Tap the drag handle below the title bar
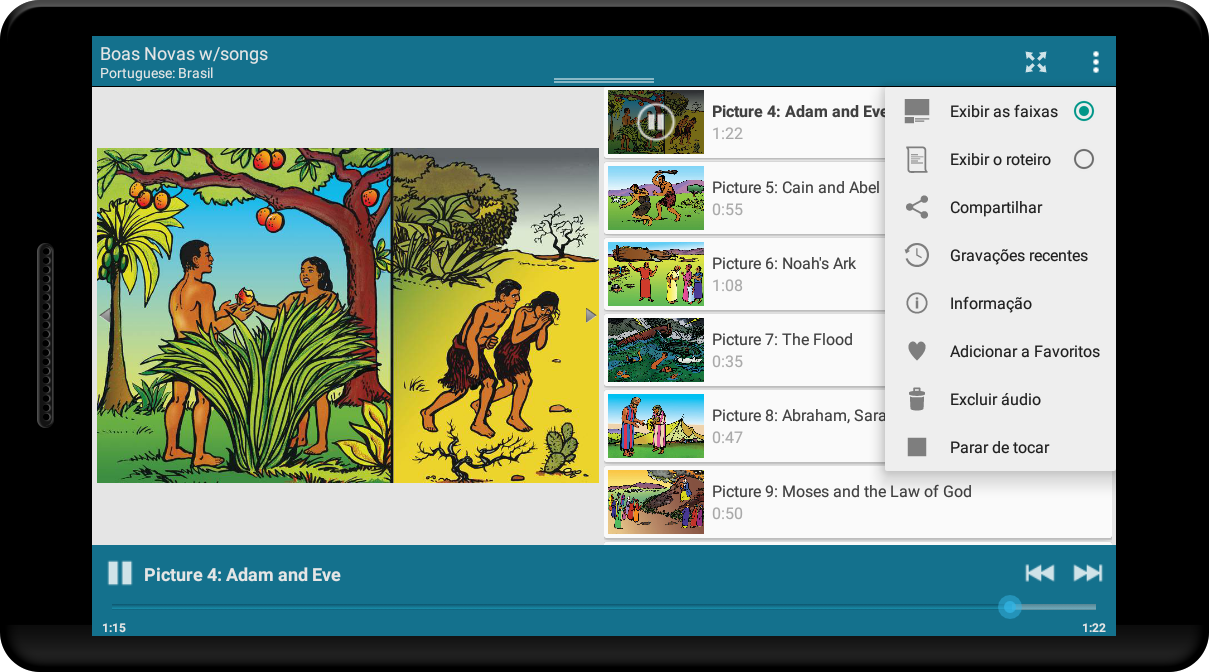 604,80
